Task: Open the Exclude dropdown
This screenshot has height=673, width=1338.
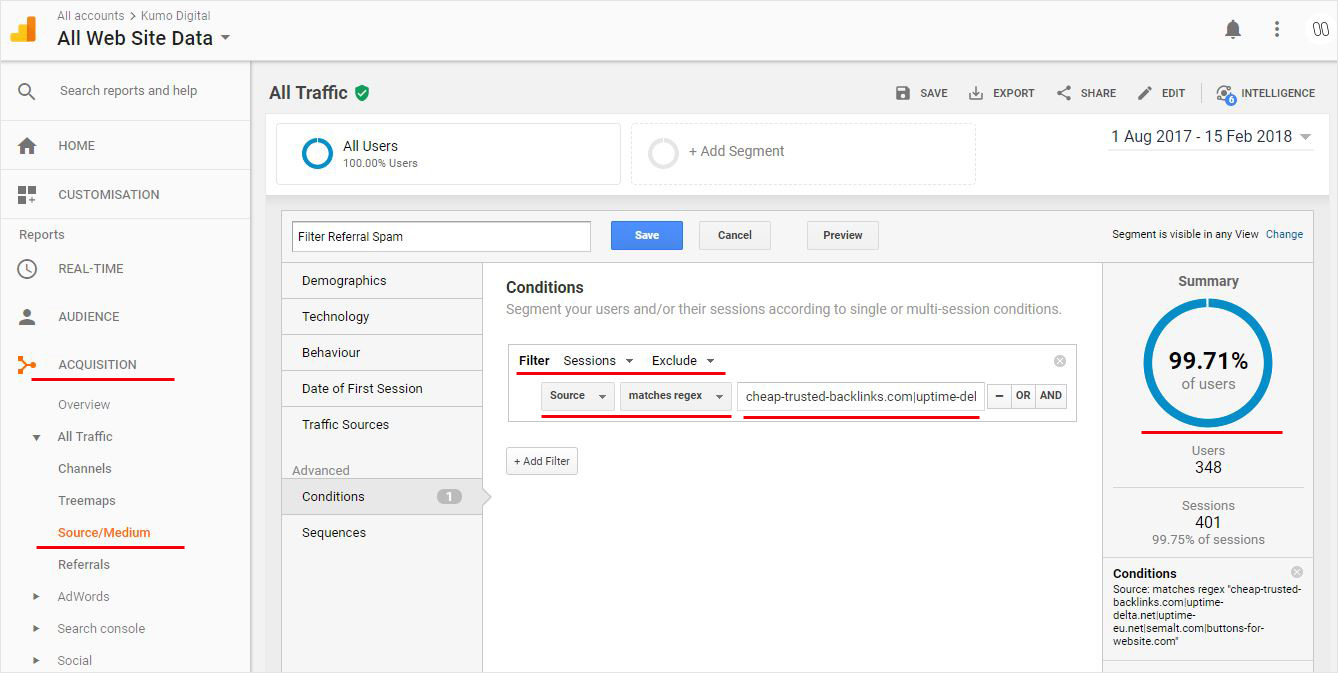Action: 683,361
